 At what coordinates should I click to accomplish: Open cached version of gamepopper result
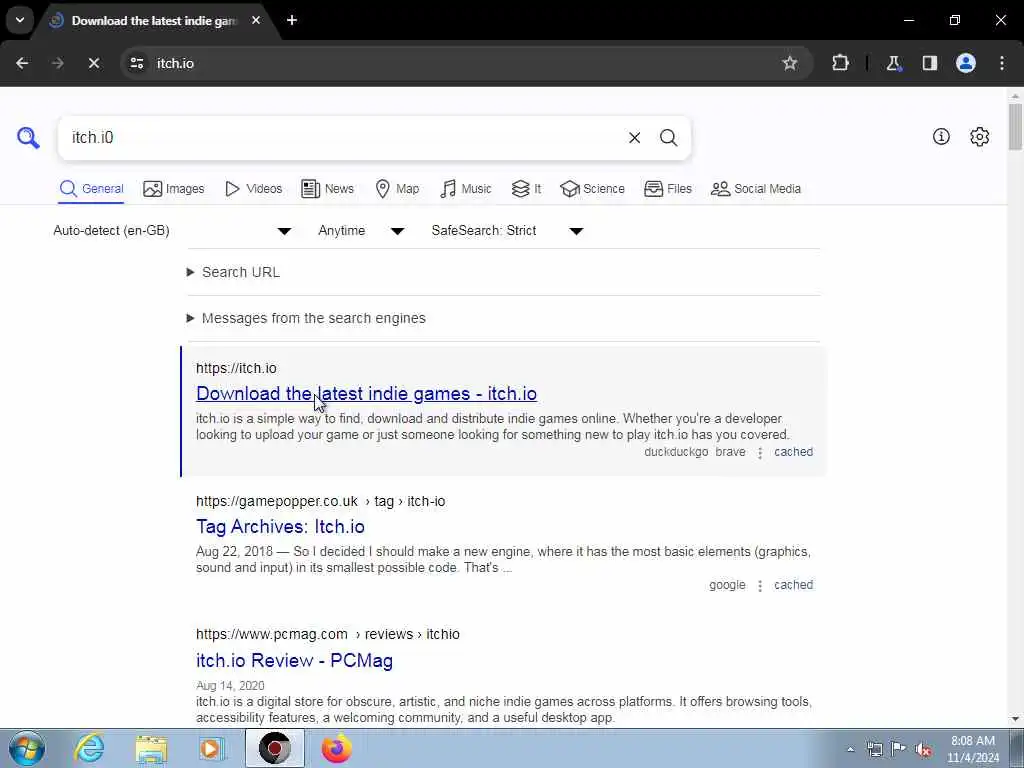pyautogui.click(x=793, y=585)
